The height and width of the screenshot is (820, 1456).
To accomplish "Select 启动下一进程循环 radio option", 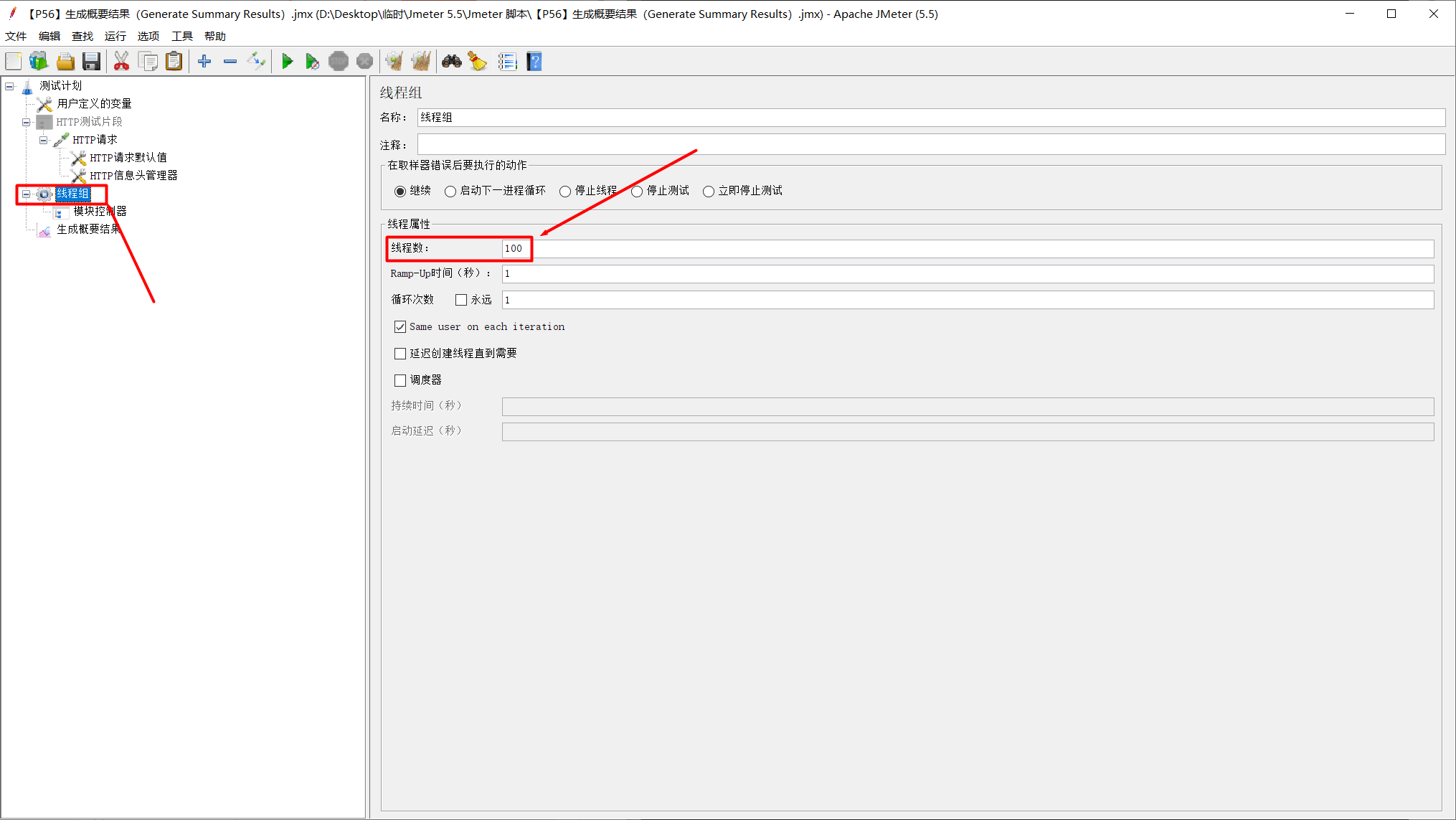I will pos(450,192).
